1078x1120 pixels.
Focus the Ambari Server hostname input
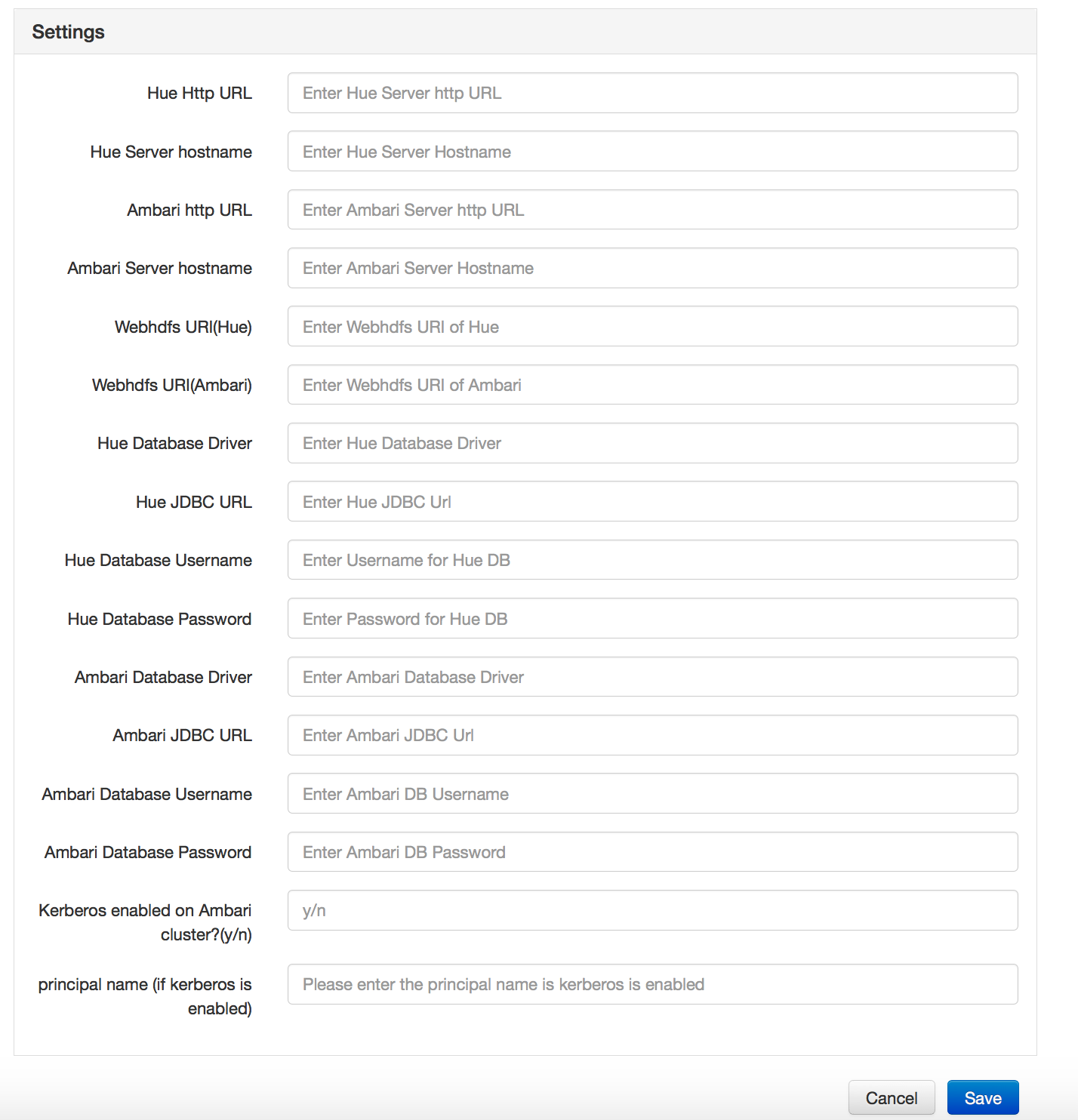(x=651, y=268)
